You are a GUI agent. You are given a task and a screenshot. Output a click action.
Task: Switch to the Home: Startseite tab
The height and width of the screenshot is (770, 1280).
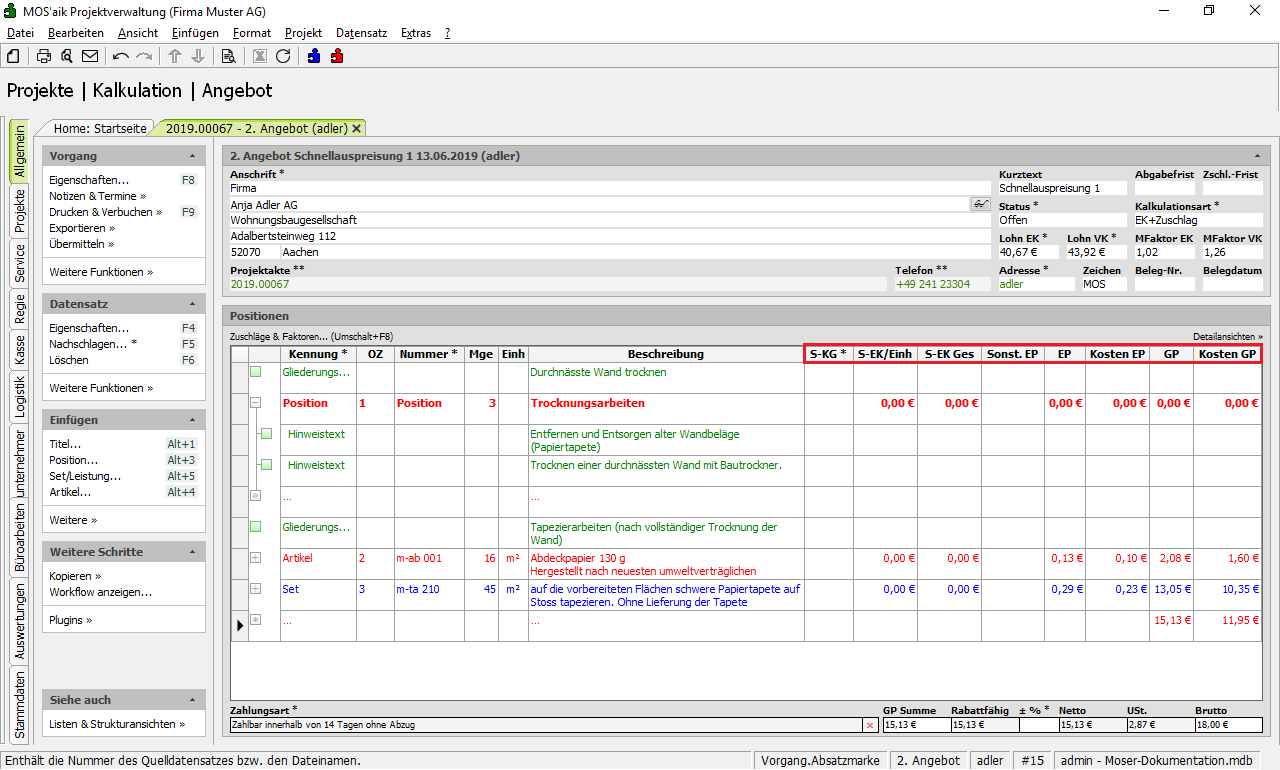click(100, 128)
